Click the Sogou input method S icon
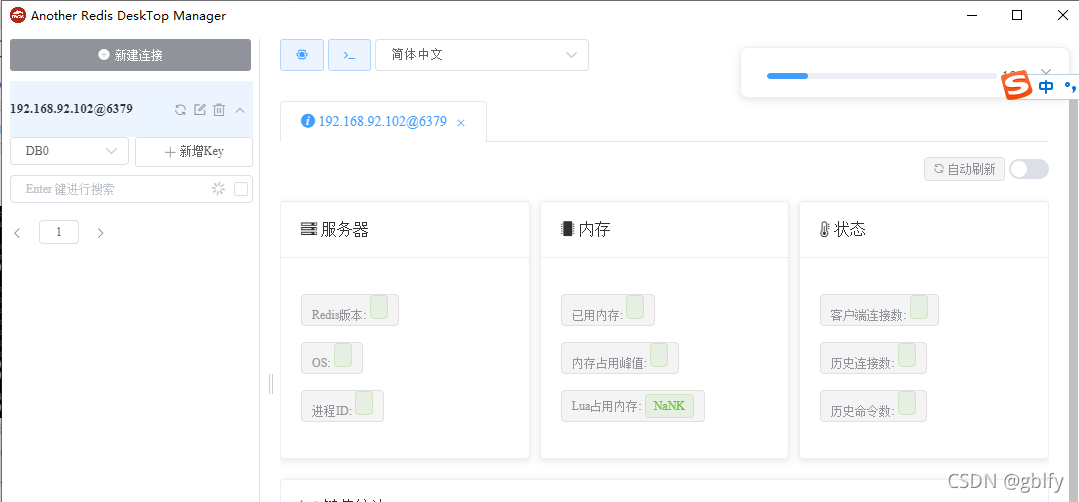Viewport: 1079px width, 502px height. [1017, 86]
